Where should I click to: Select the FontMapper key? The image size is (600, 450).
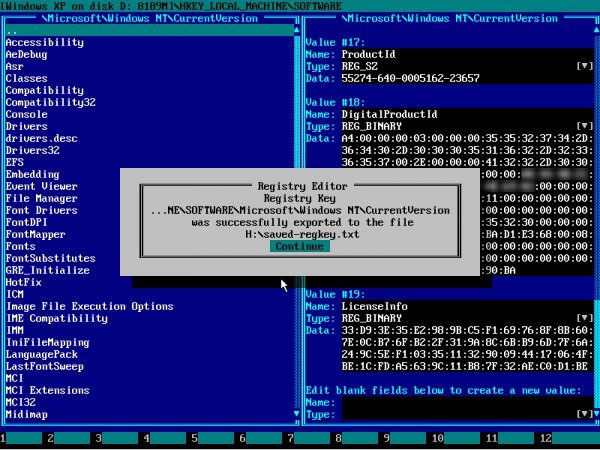pos(36,234)
